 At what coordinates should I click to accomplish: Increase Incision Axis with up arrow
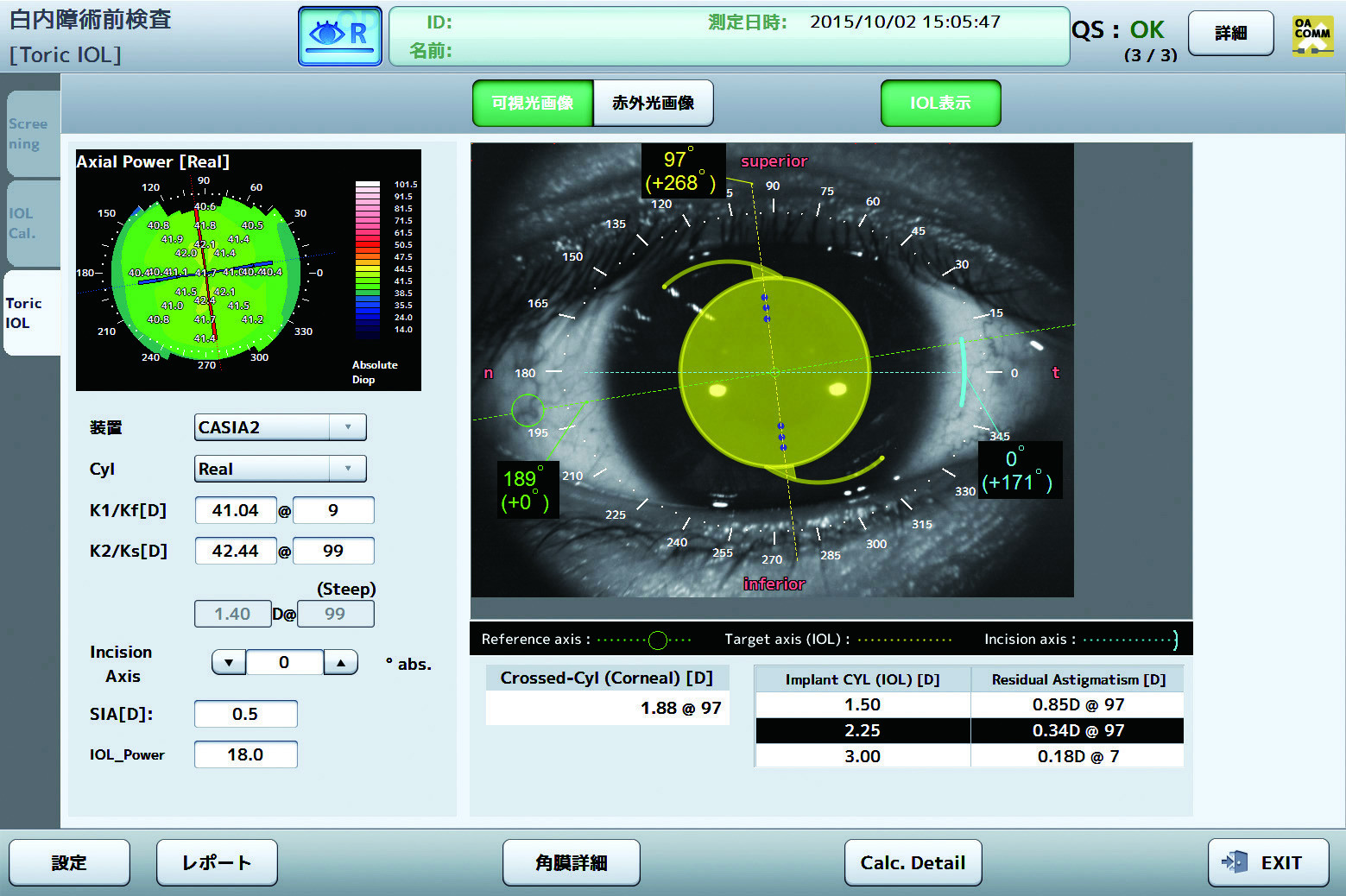pos(341,663)
